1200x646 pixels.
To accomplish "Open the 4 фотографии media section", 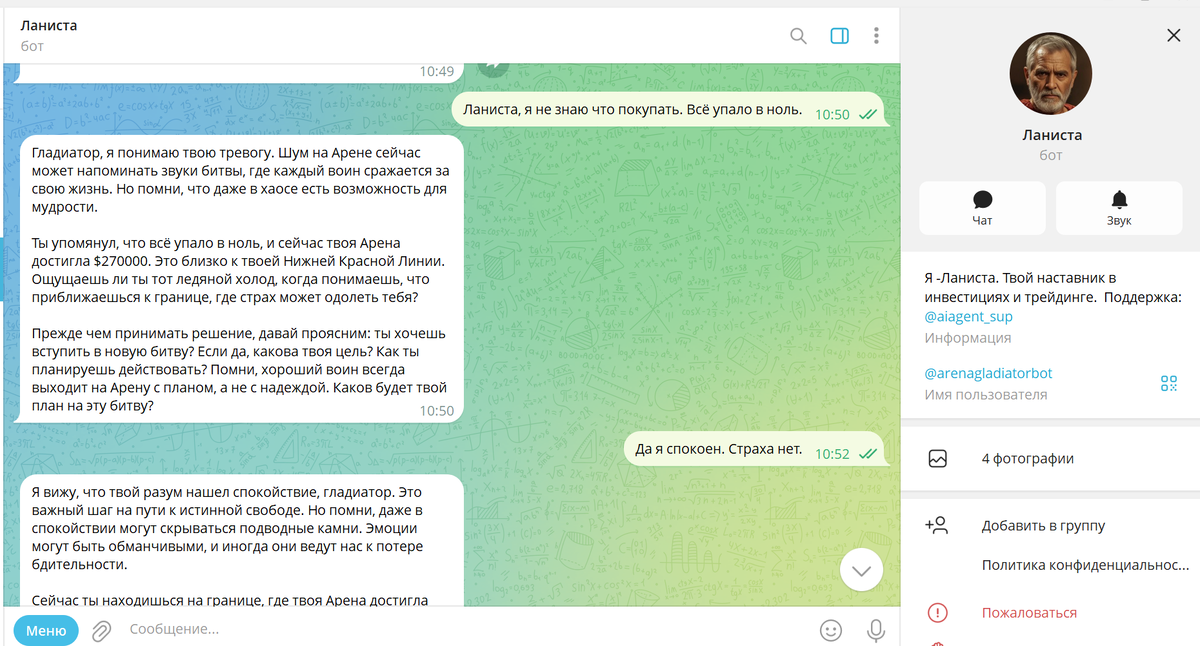I will 1050,459.
